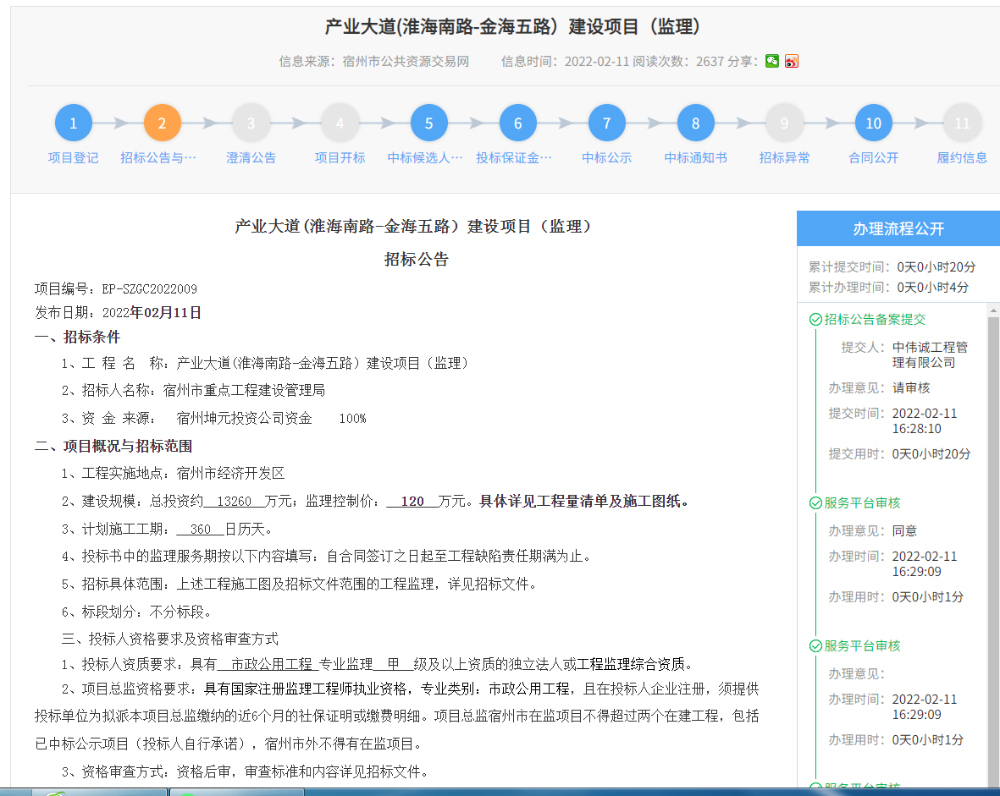This screenshot has width=1000, height=796.
Task: Share the page via the Weibo icon
Action: point(791,61)
